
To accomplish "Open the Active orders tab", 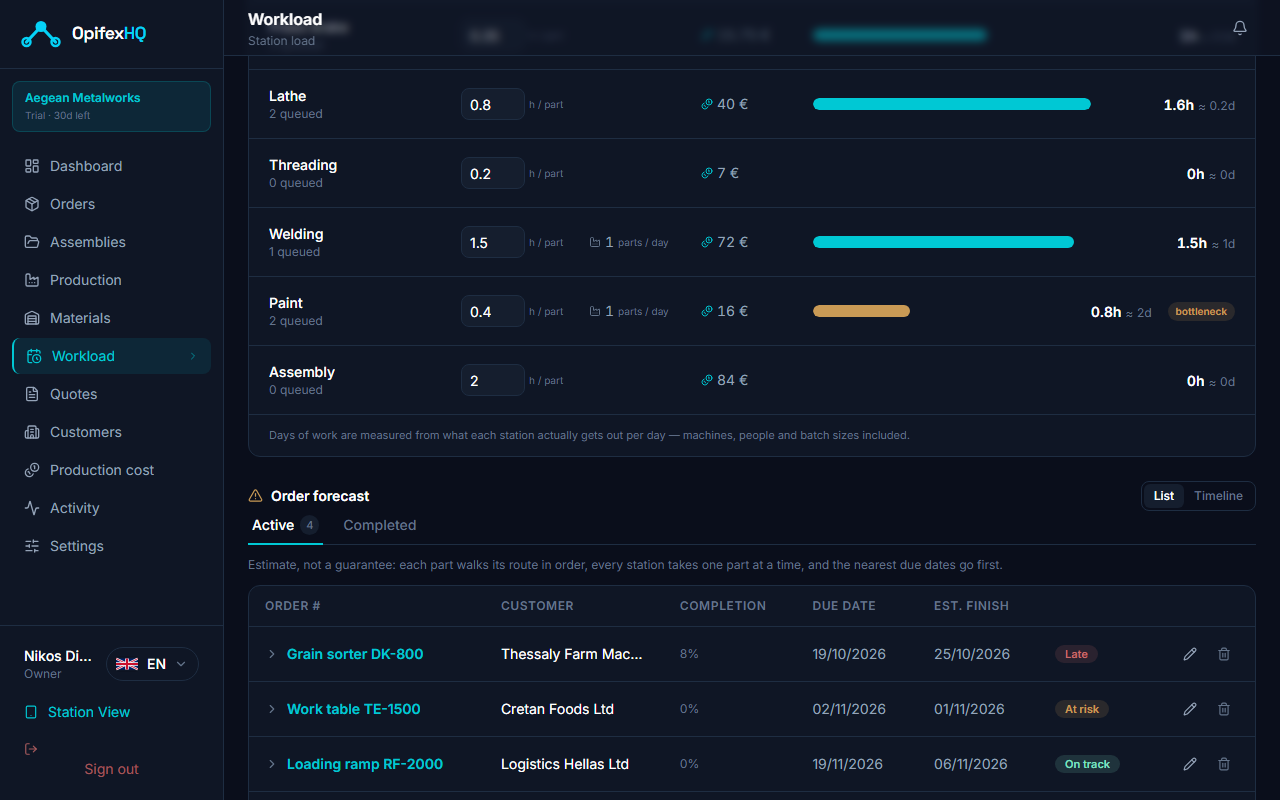I will pos(285,525).
